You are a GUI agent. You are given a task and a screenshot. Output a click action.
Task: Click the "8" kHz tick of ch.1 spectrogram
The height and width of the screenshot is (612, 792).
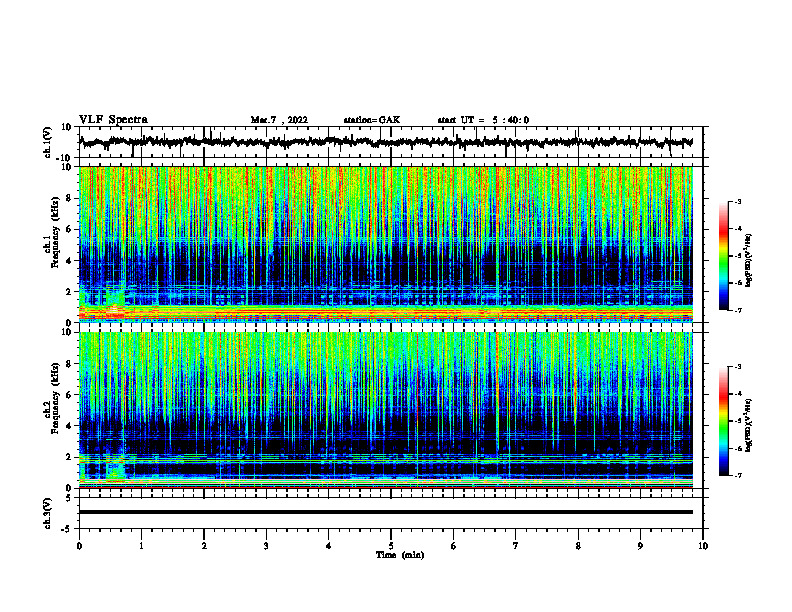(x=70, y=198)
